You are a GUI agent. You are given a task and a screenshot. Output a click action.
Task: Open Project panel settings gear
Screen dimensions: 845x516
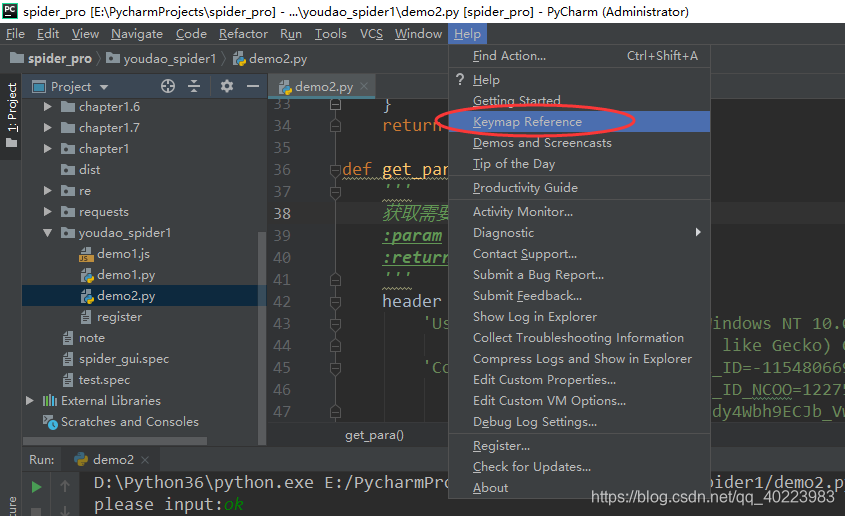pyautogui.click(x=227, y=86)
